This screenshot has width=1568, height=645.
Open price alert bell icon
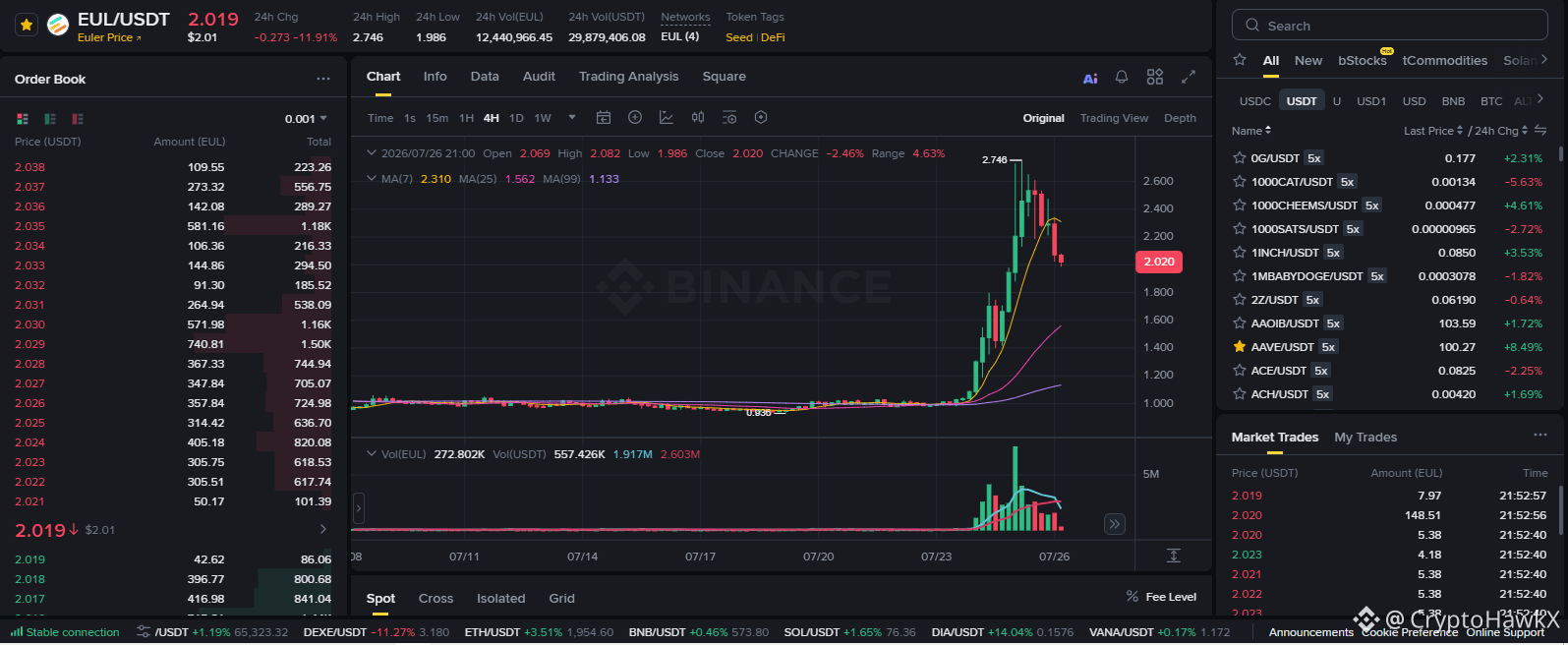point(1122,77)
